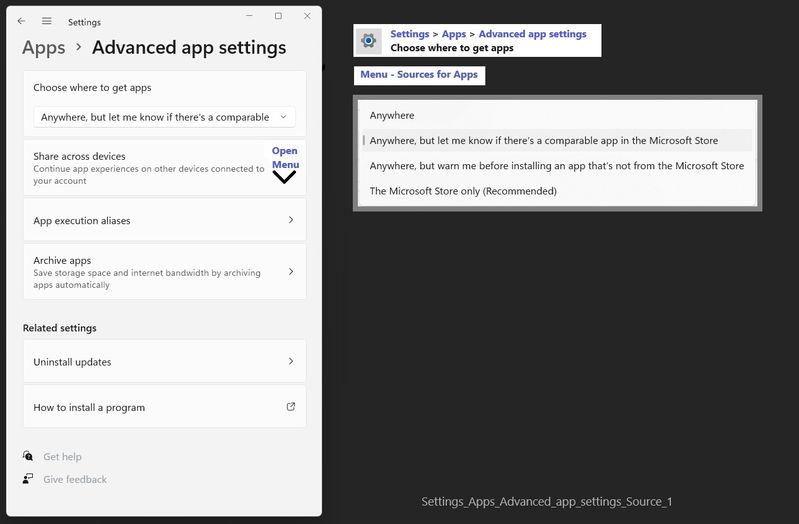Open the 'Choose where to get apps' dropdown
Viewport: 799px width, 524px height.
[164, 117]
